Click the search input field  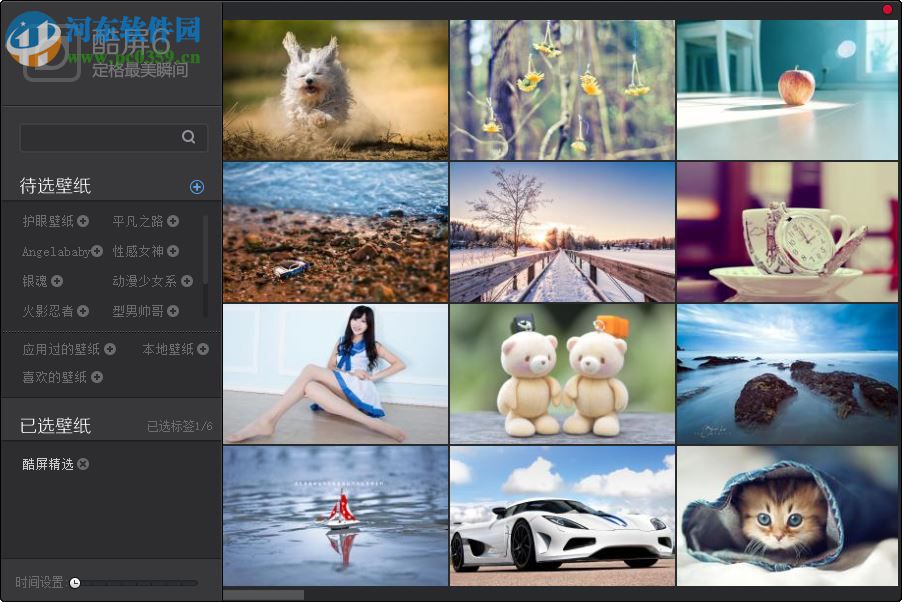113,138
